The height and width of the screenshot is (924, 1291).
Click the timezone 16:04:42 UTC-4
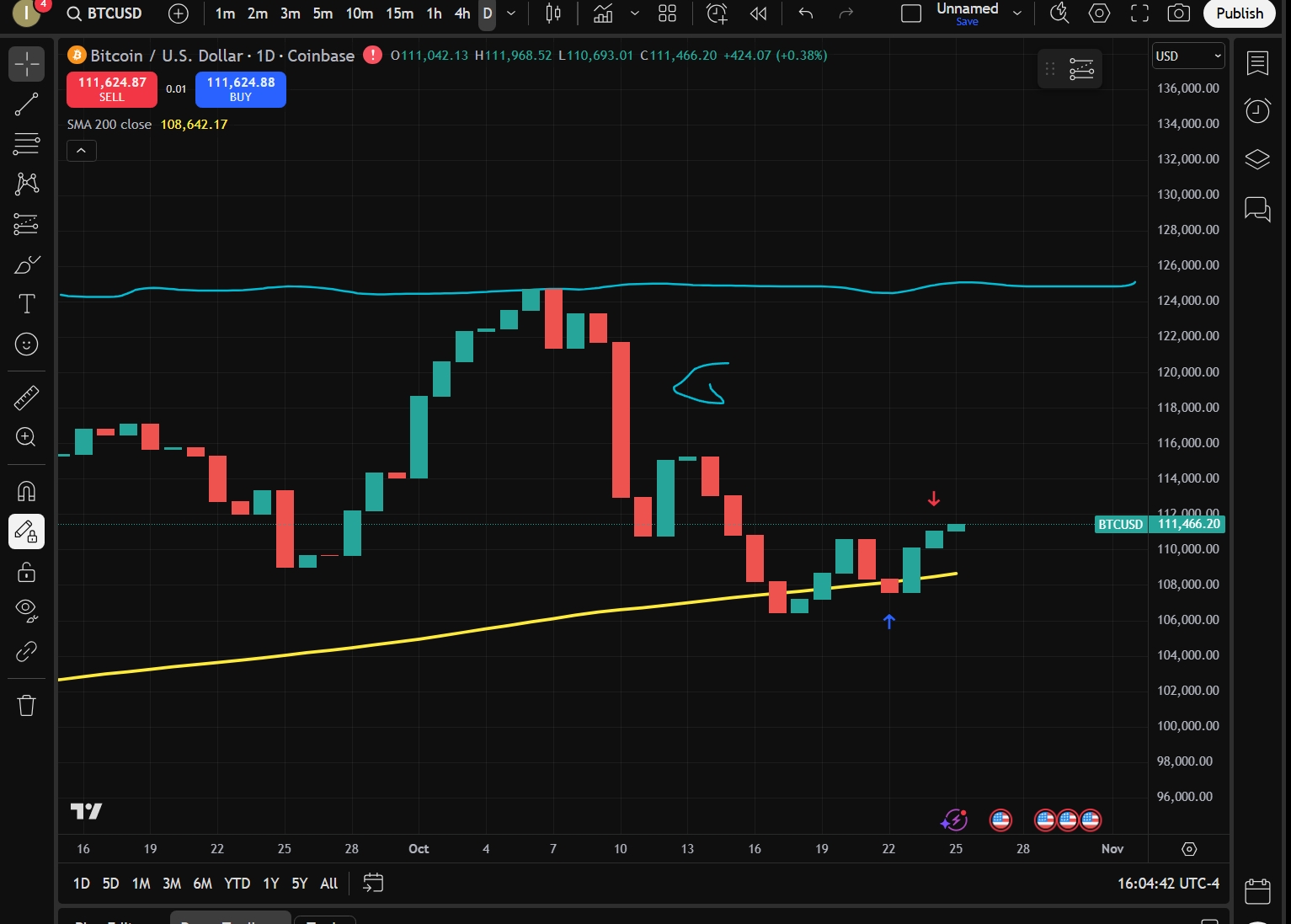pos(1168,884)
